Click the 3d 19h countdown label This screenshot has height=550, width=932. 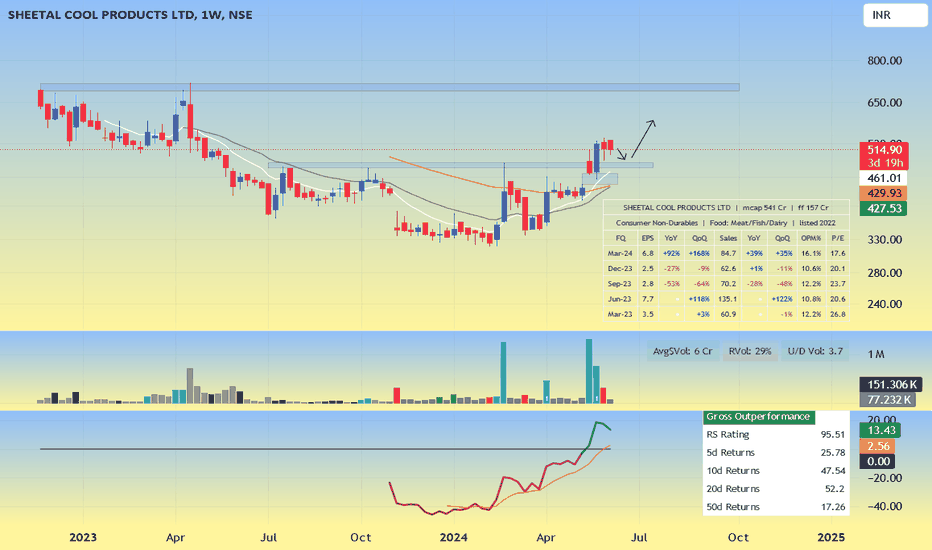(884, 163)
